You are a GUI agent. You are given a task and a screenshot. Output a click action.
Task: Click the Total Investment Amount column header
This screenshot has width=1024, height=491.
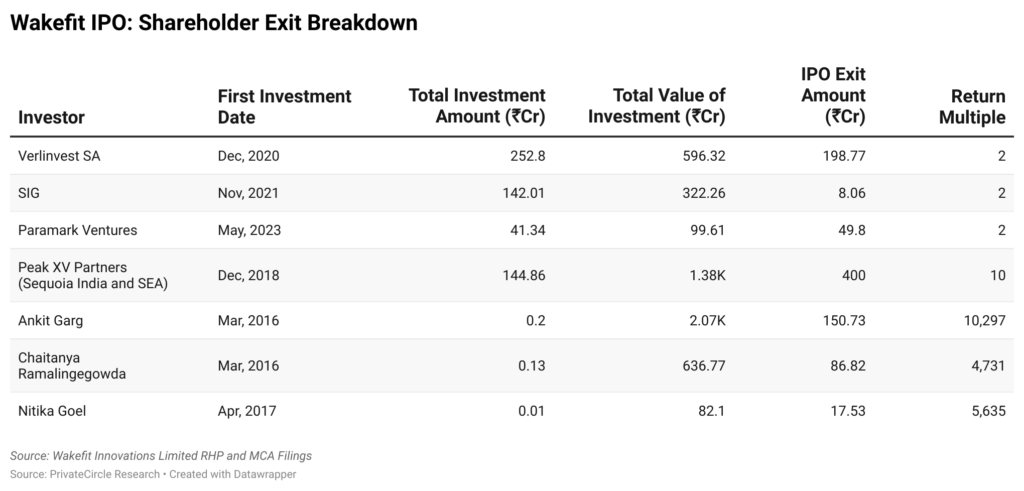click(x=477, y=106)
